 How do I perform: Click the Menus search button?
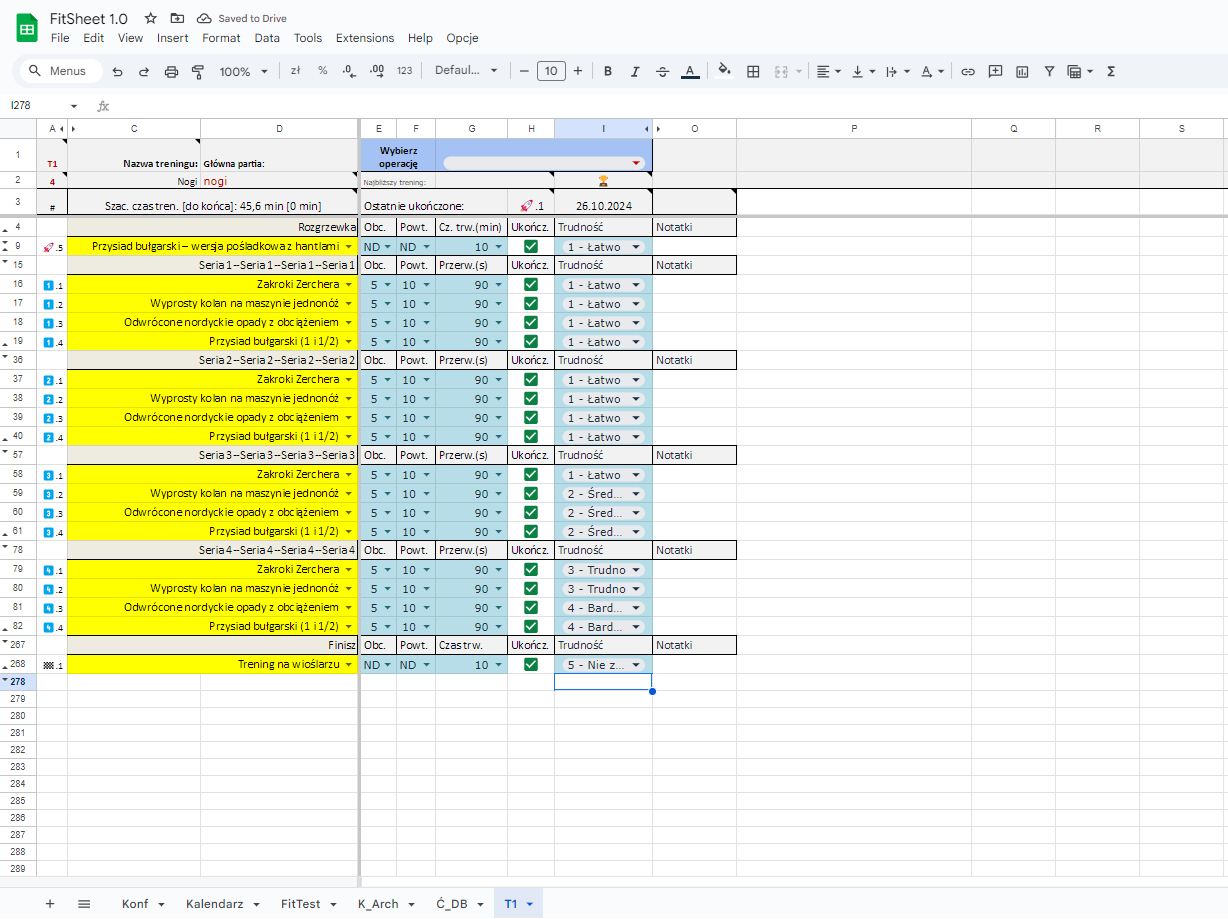pyautogui.click(x=61, y=71)
